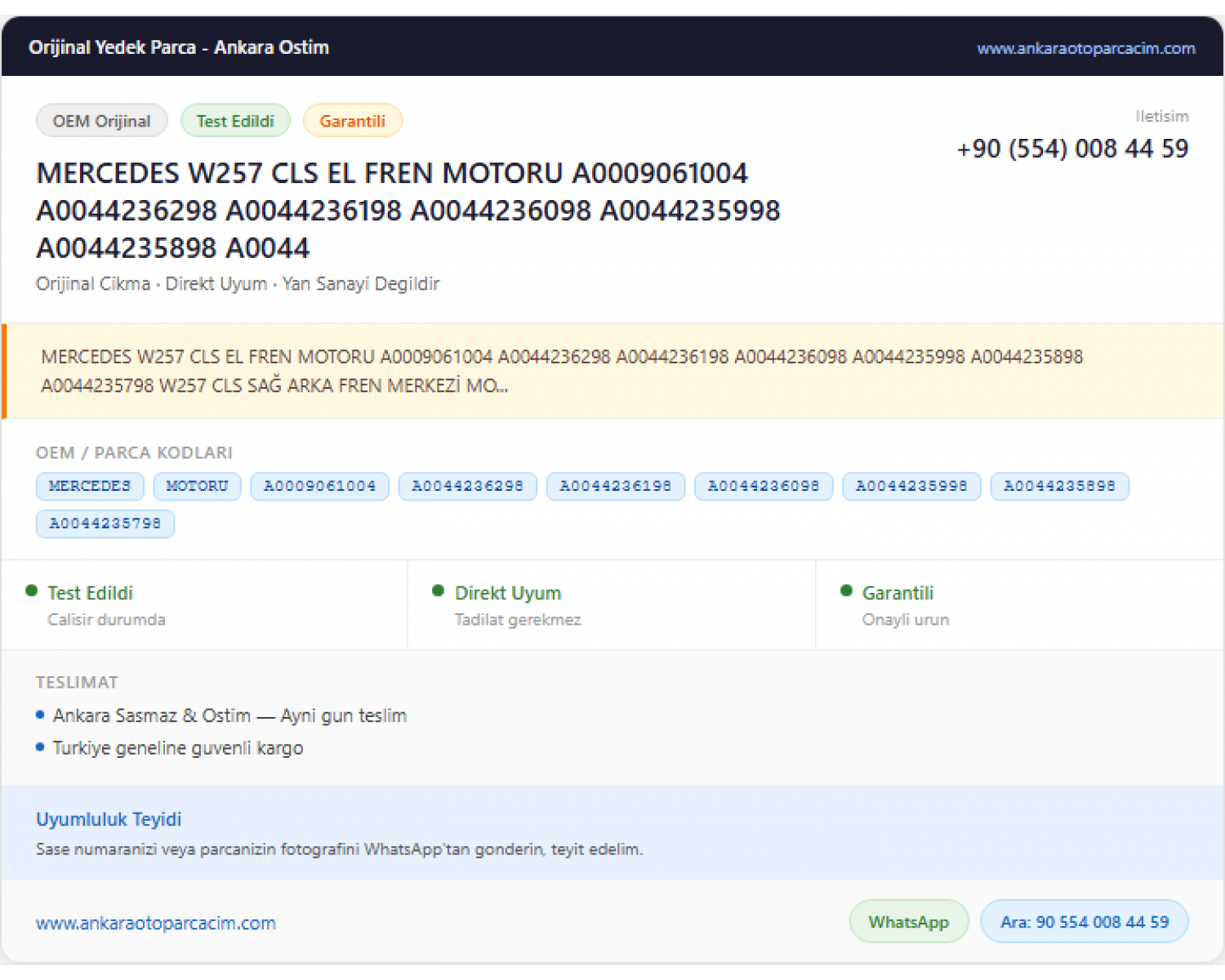Click the green dot beside Garantili feature
The image size is (1225, 980).
click(x=846, y=590)
